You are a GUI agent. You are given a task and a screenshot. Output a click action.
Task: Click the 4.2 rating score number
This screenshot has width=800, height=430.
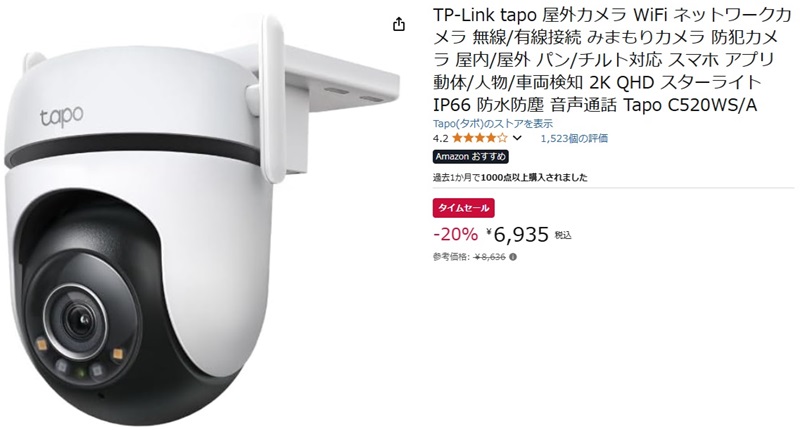(440, 138)
